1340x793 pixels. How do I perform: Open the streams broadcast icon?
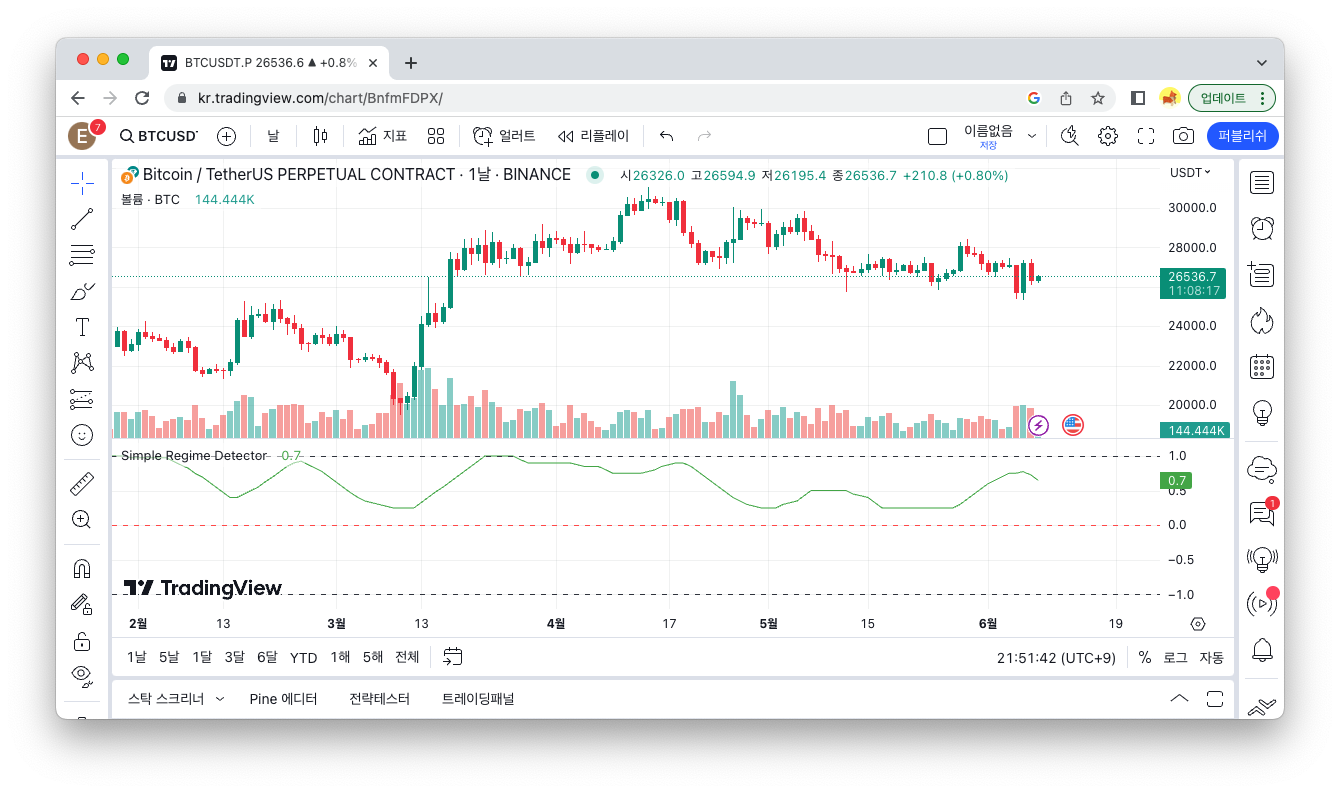[1262, 603]
